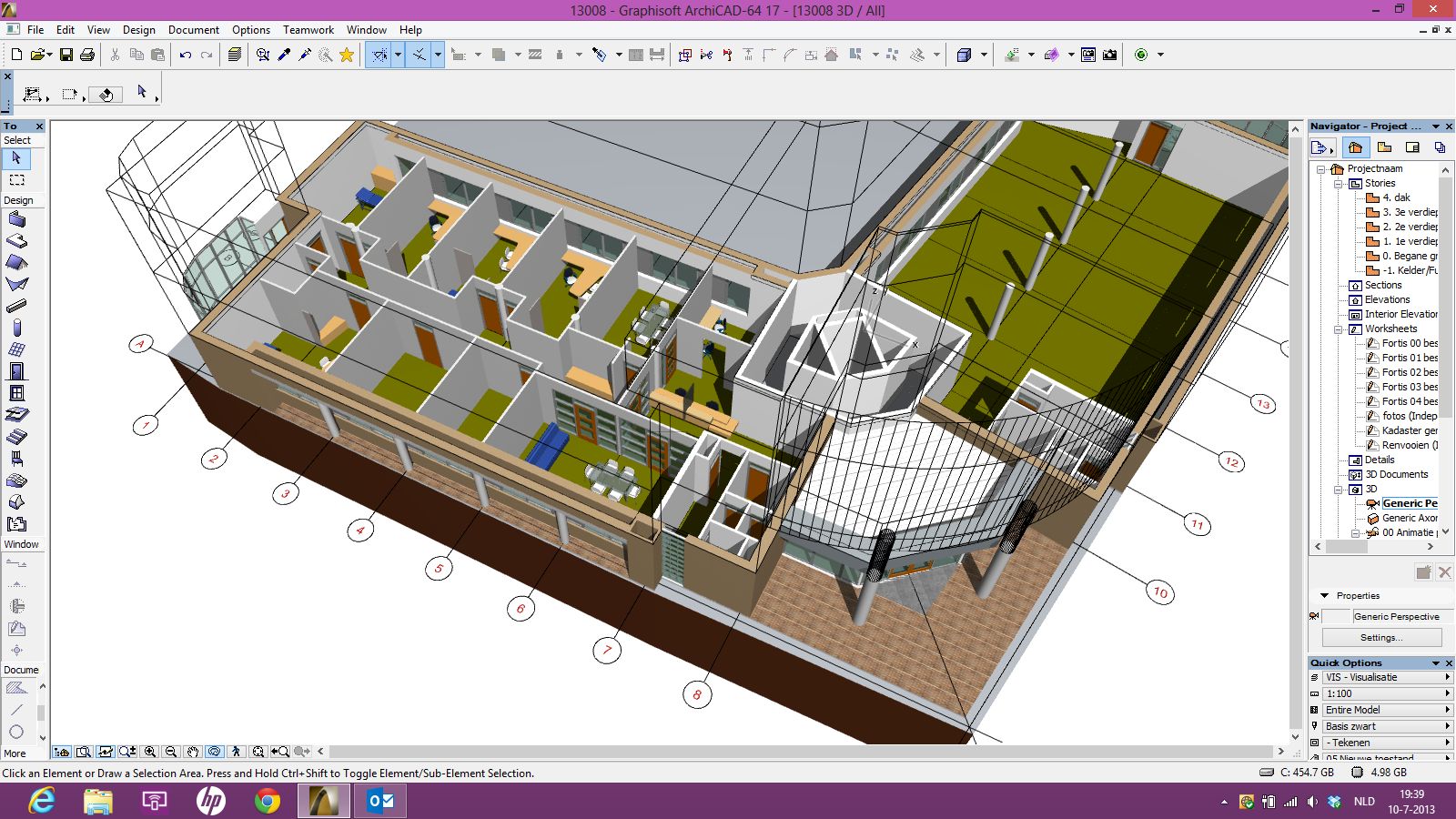
Task: Open the Help menu
Action: 410,30
